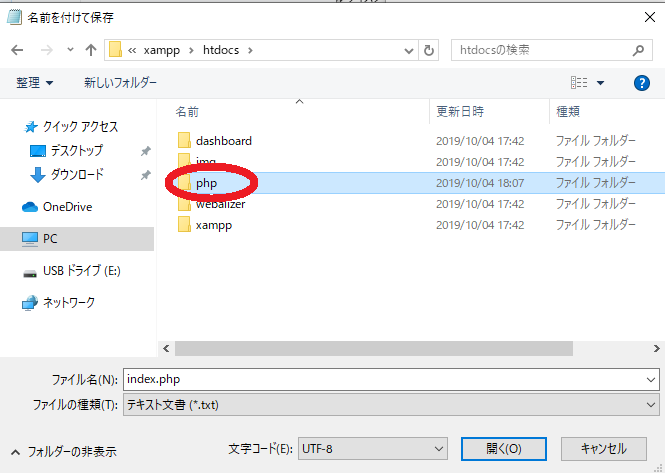Click the view layout icon
This screenshot has width=665, height=473.
579,82
